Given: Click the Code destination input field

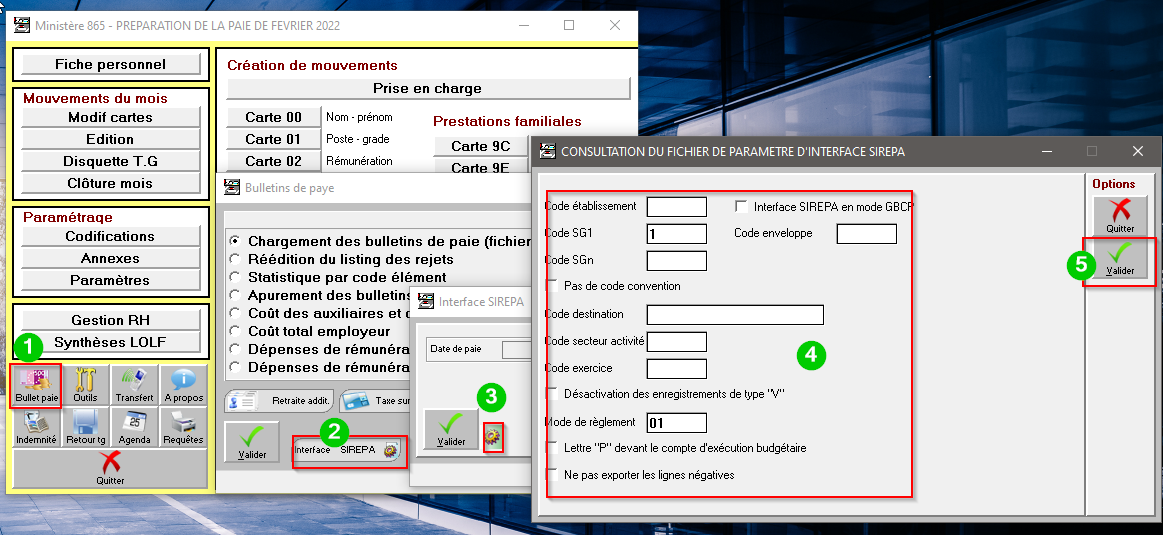Looking at the screenshot, I should coord(735,315).
